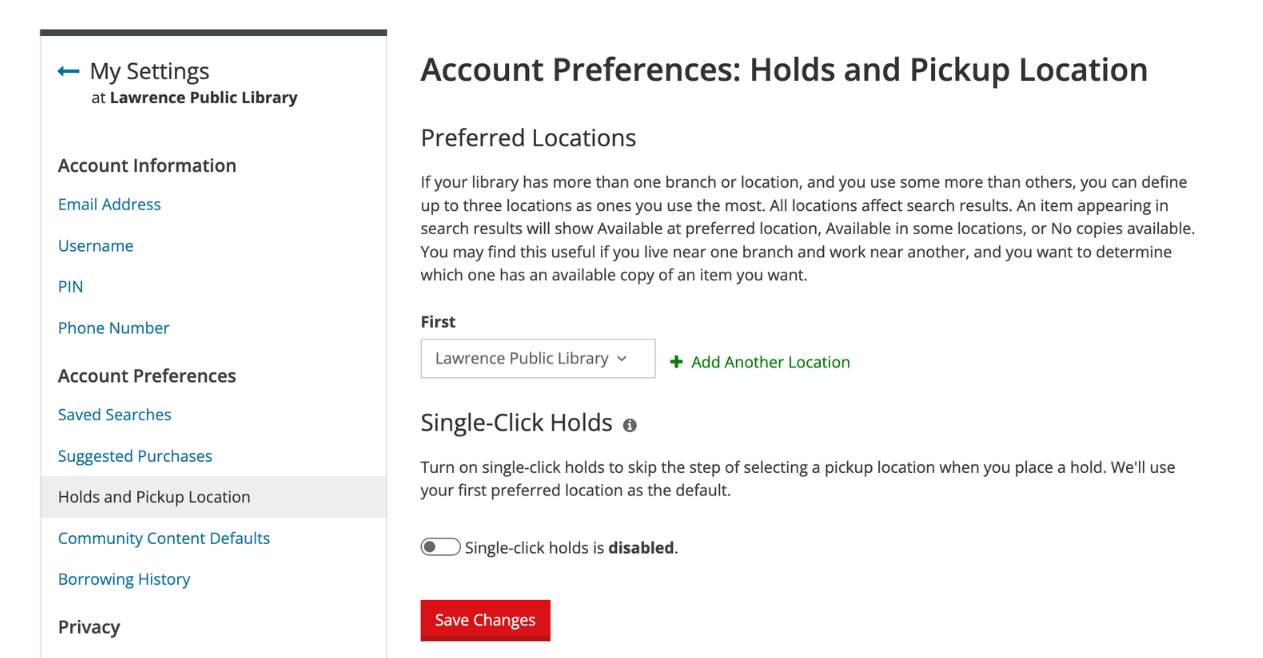Go to the Username settings page
The image size is (1263, 658).
tap(95, 245)
